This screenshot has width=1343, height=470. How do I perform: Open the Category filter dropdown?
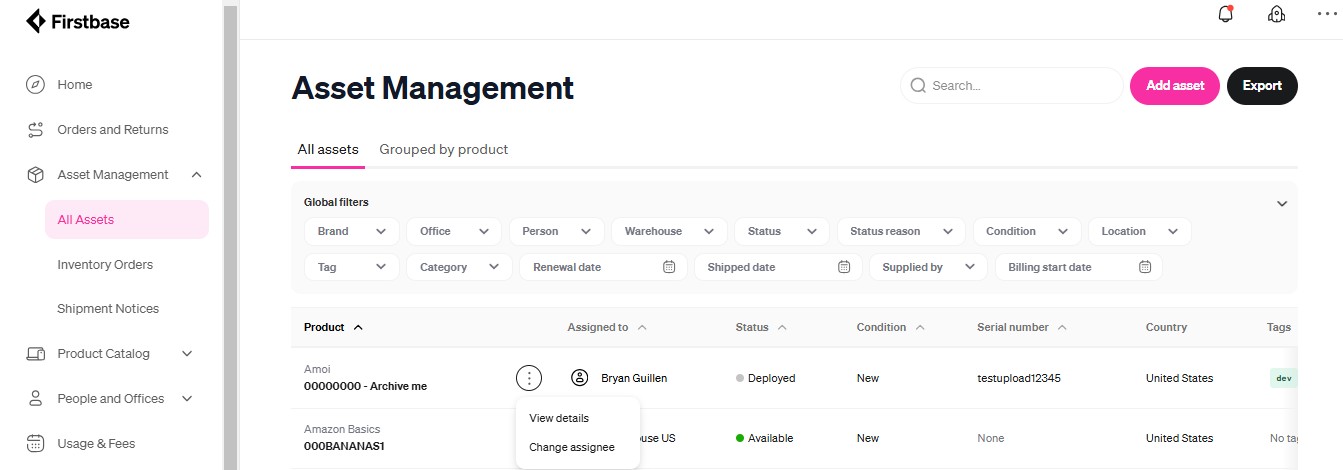click(x=459, y=267)
